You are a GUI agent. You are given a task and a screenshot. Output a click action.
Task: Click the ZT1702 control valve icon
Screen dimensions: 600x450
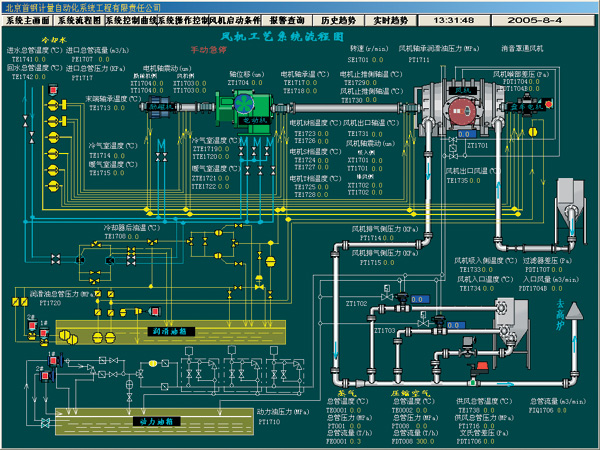(398, 300)
